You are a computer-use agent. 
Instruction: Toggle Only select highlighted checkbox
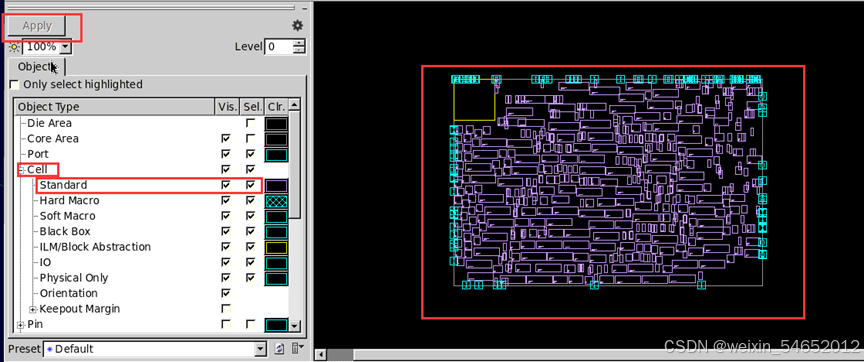click(14, 85)
